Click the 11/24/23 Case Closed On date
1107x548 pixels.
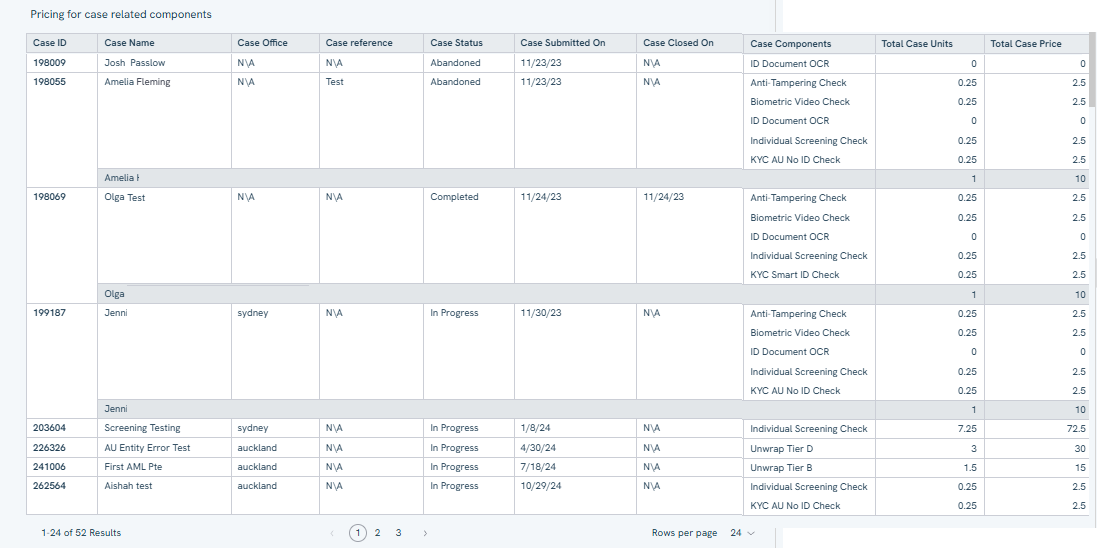(x=664, y=197)
